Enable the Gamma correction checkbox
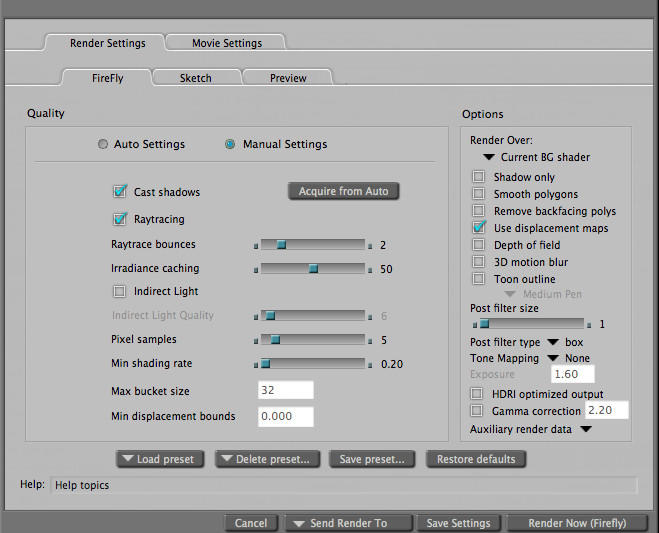Viewport: 659px width, 533px height. [477, 410]
